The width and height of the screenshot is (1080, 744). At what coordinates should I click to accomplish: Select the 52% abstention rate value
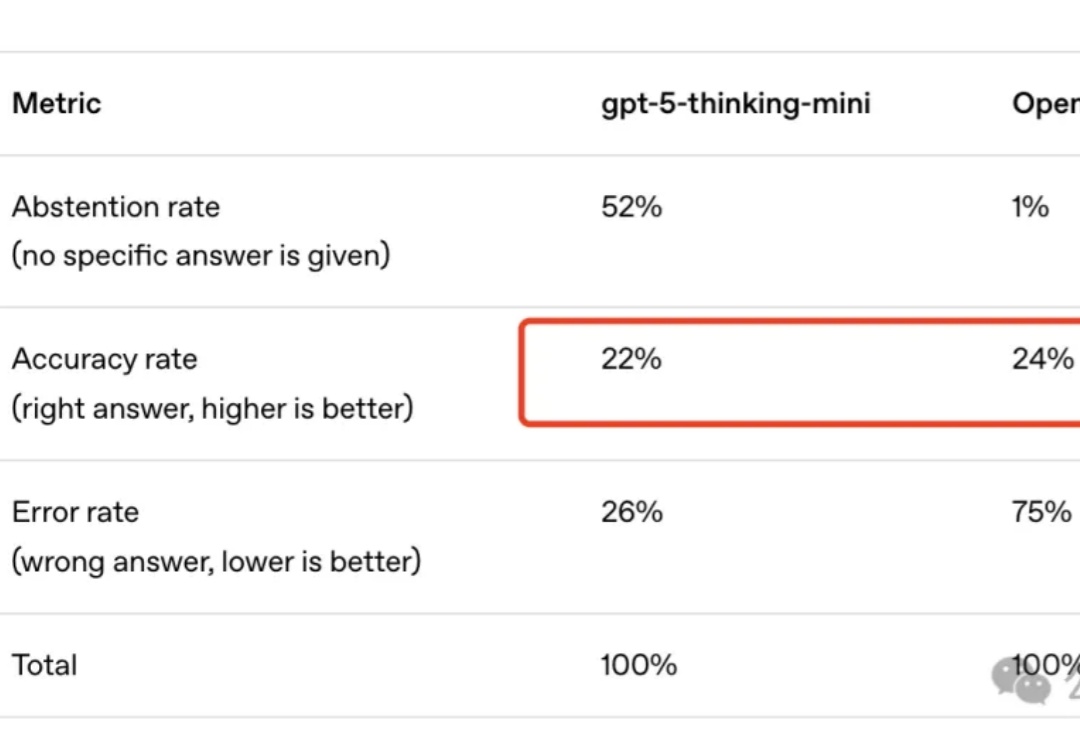pos(632,207)
